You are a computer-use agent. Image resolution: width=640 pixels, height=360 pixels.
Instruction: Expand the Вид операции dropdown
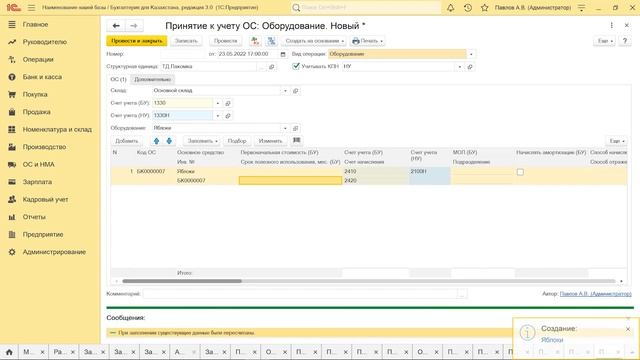[x=471, y=54]
